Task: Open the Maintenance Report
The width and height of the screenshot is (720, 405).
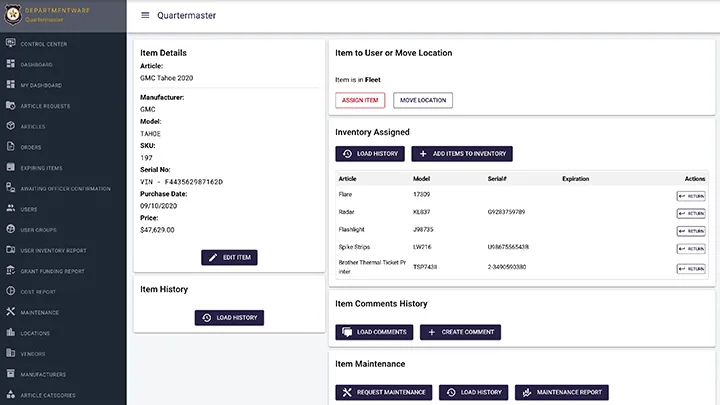Action: pyautogui.click(x=562, y=393)
